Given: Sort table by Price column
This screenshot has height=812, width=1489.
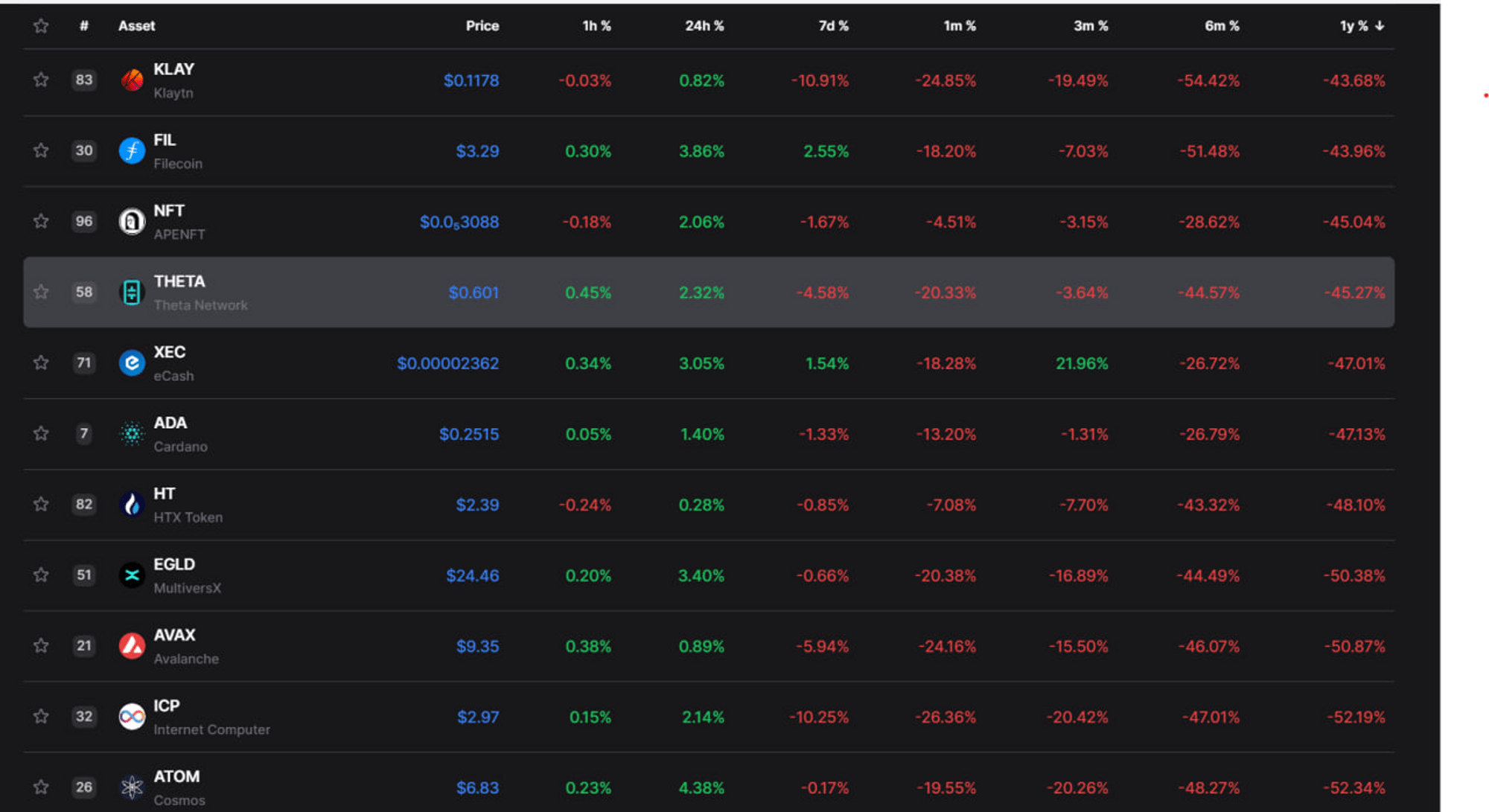Looking at the screenshot, I should 482,26.
